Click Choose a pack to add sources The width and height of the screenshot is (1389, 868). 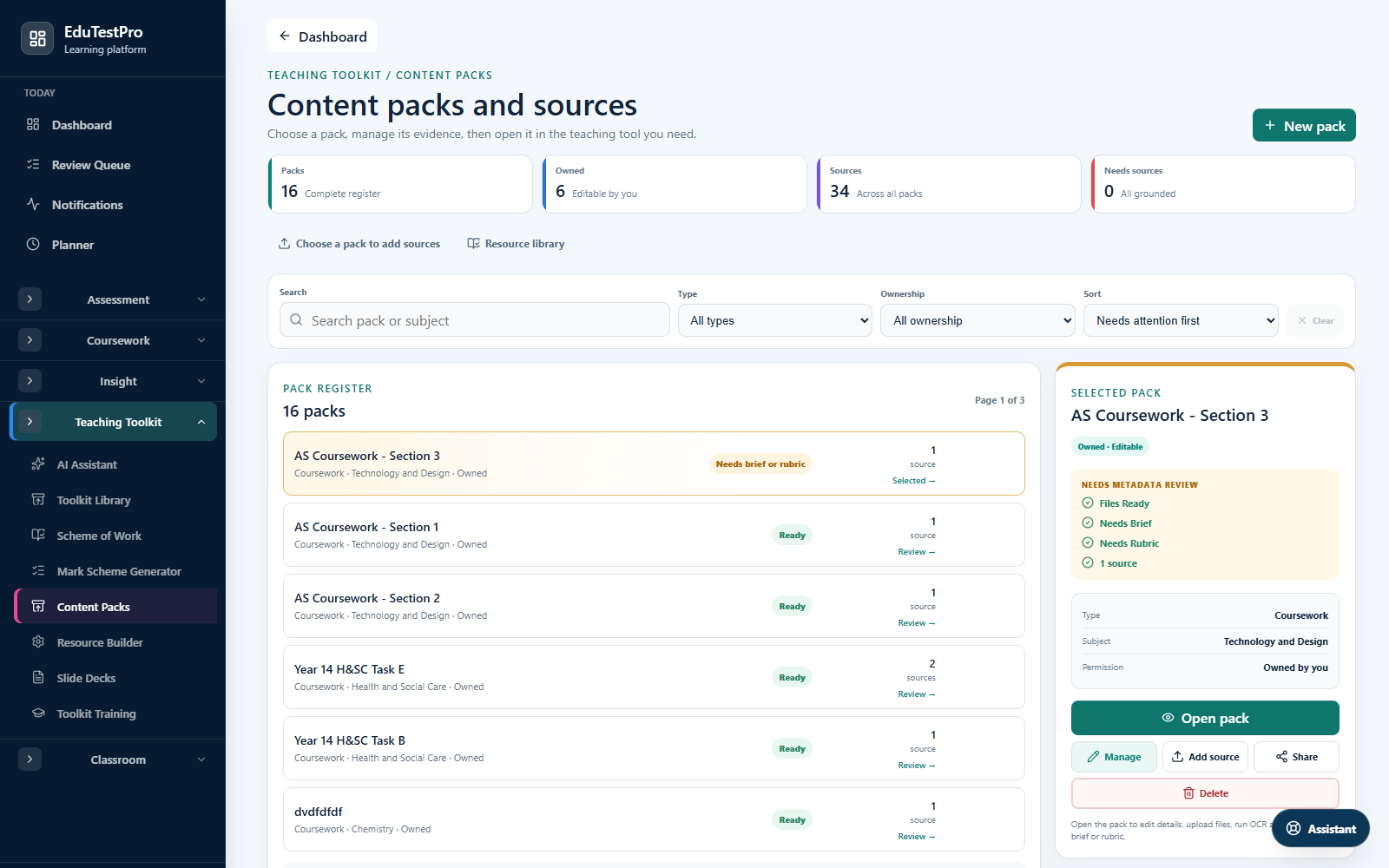(x=359, y=244)
